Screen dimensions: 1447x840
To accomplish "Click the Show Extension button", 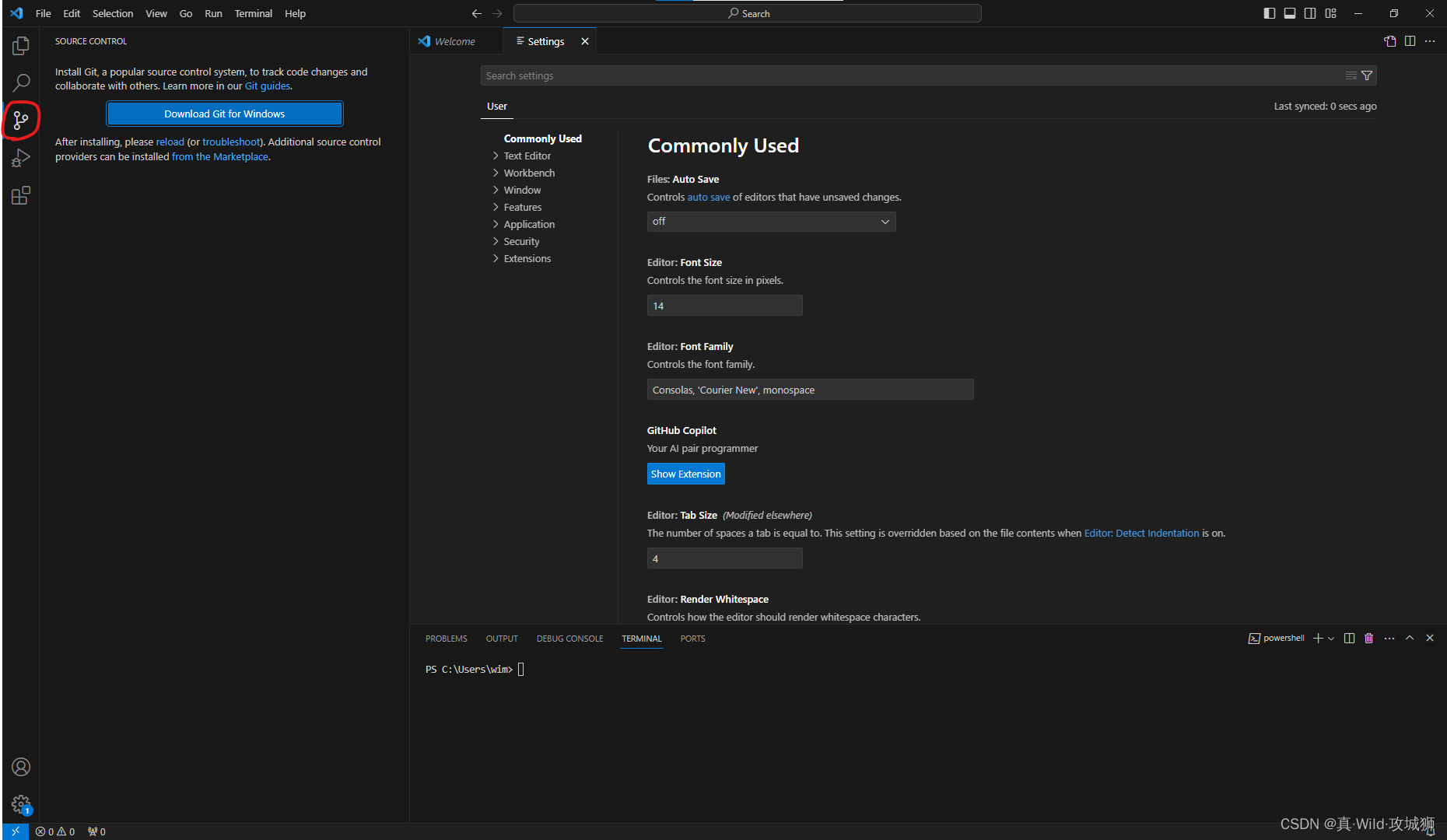I will point(686,474).
